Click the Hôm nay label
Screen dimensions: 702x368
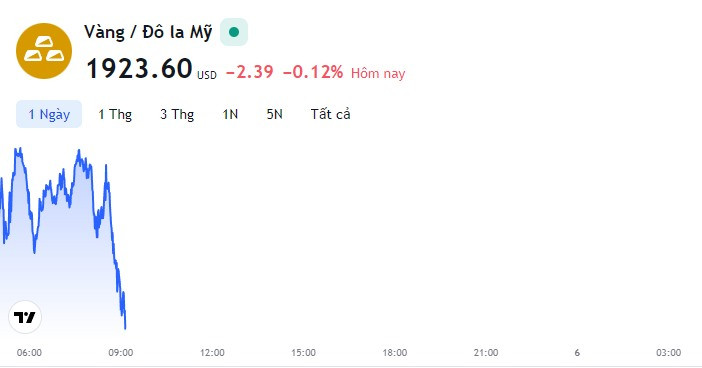coord(378,73)
